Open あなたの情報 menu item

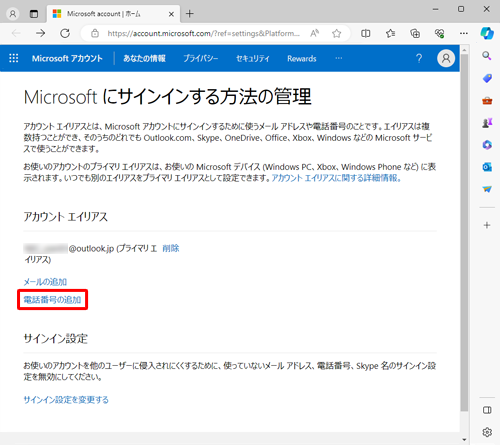pos(144,58)
